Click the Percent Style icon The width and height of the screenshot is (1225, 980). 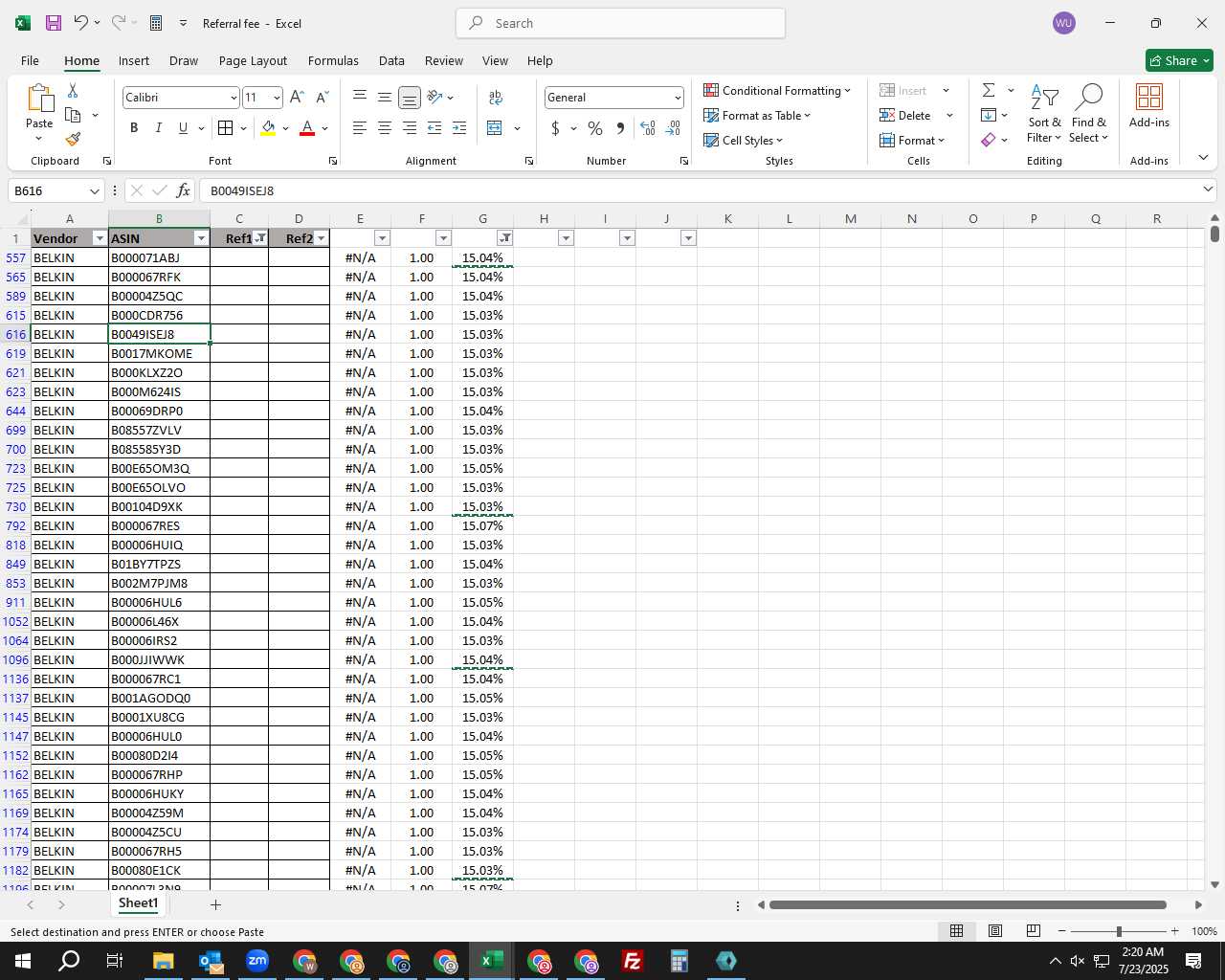pos(595,128)
